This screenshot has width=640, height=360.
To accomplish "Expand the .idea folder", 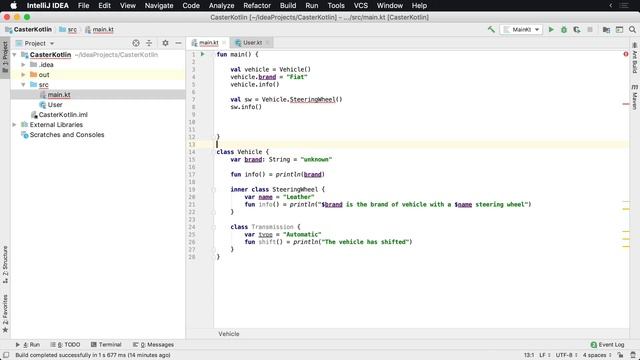I will coord(23,64).
